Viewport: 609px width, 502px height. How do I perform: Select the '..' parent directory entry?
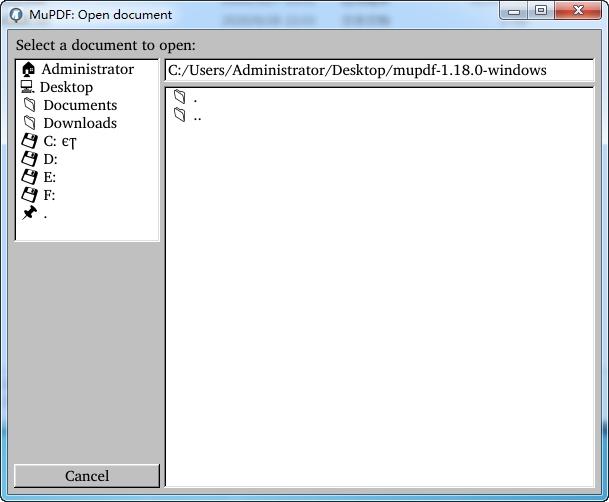[x=379, y=115]
